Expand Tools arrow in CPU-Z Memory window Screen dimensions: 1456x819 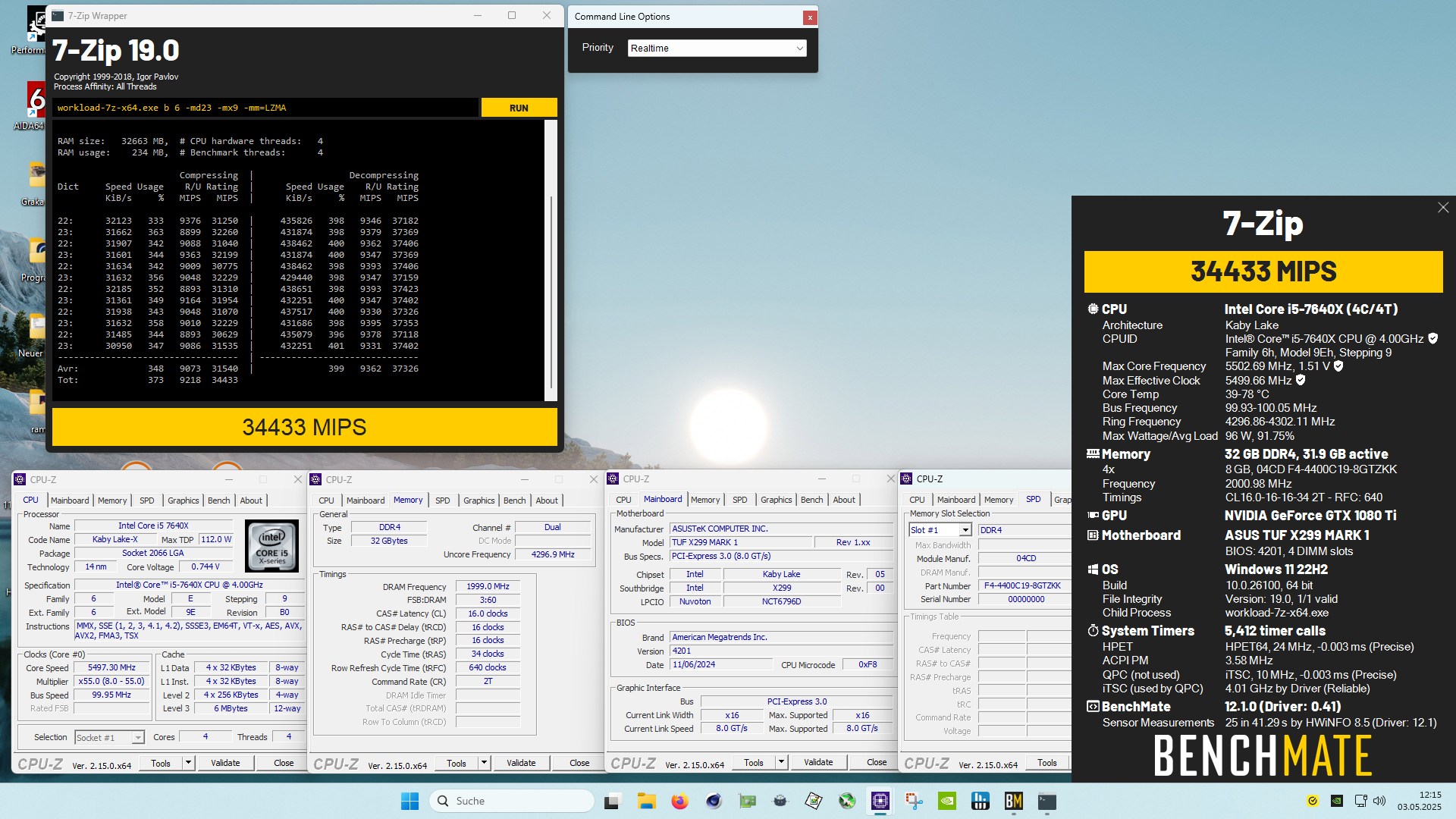click(484, 763)
